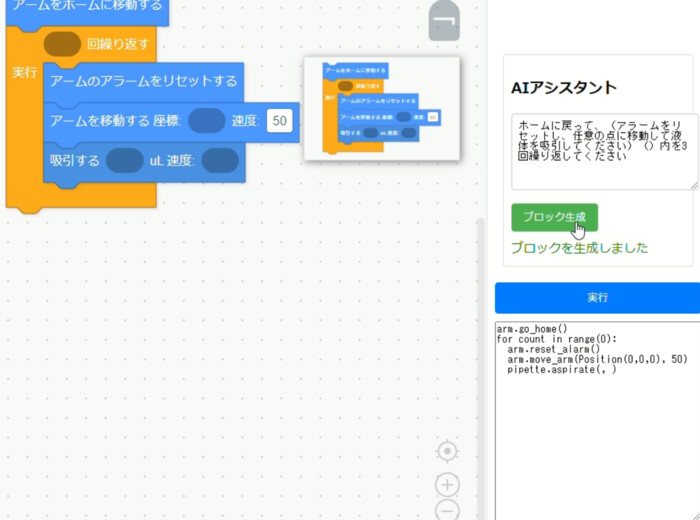Center the workspace with the crosshair icon

(x=447, y=451)
